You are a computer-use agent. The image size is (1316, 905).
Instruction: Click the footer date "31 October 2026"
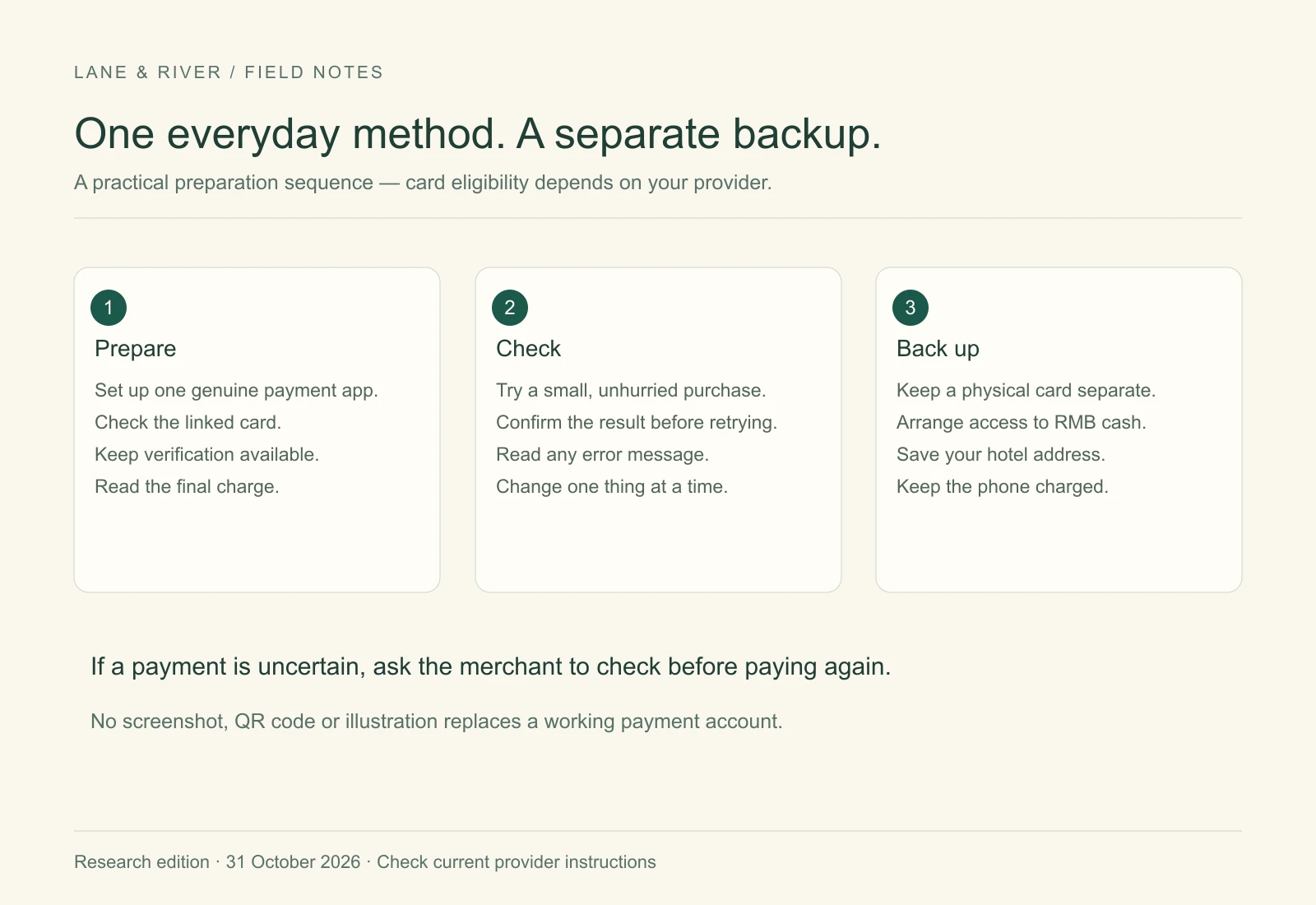click(294, 862)
